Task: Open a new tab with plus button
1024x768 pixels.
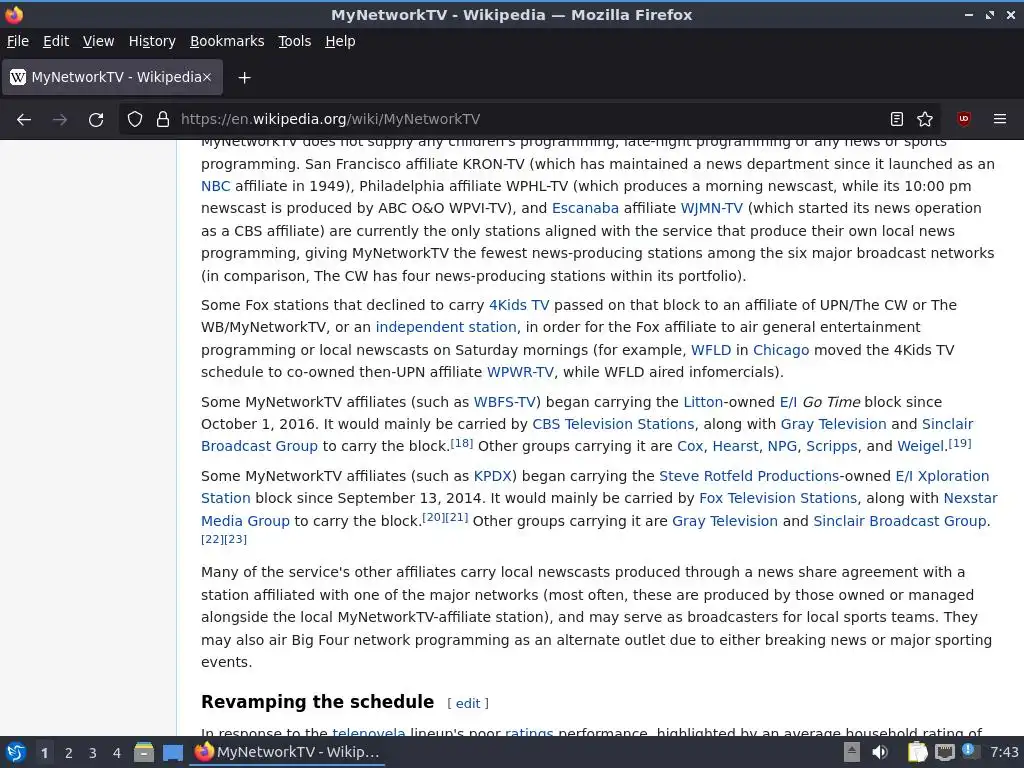Action: click(x=244, y=78)
